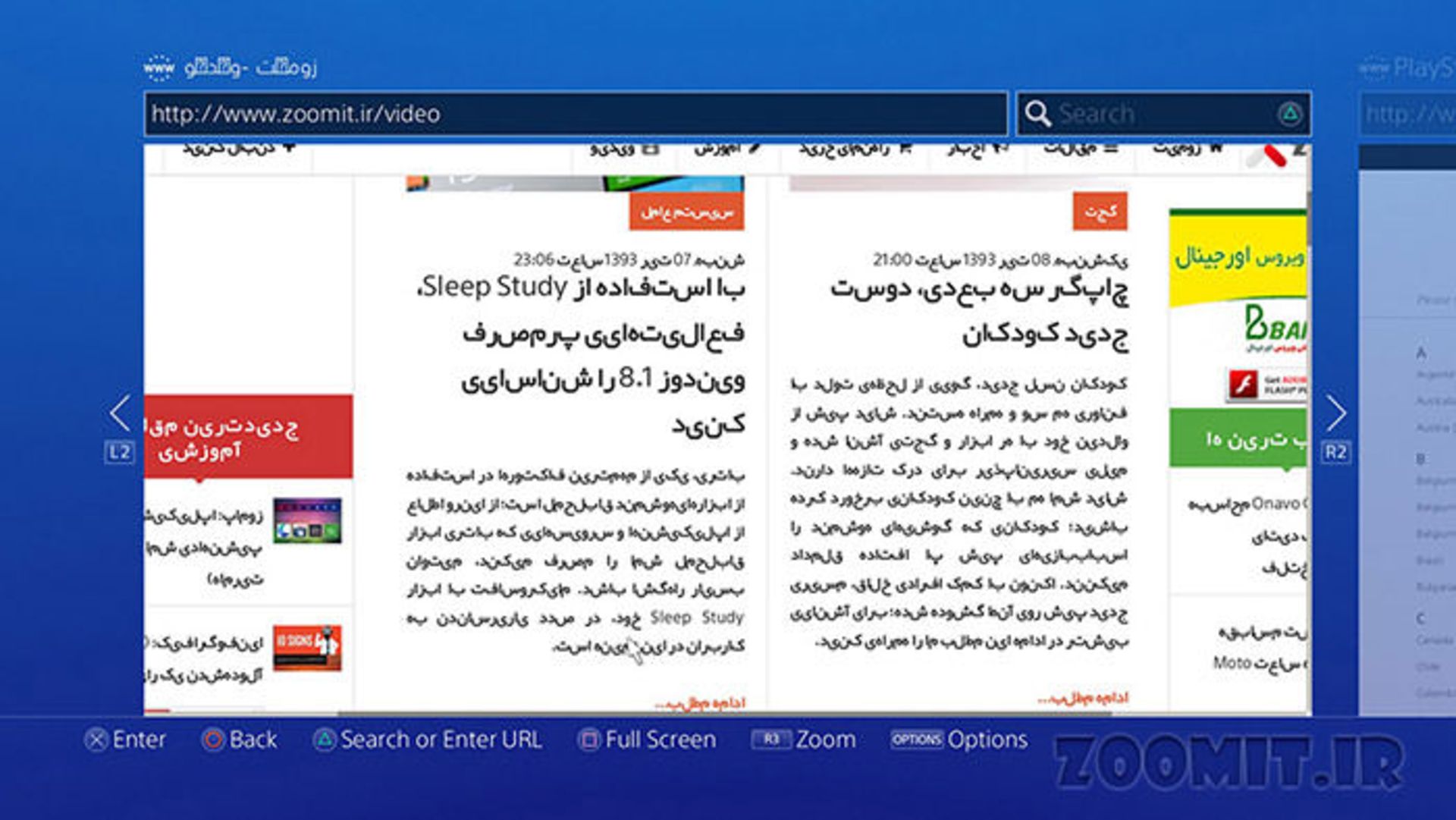Click the orange گجت category tag
The height and width of the screenshot is (820, 1456).
1100,212
